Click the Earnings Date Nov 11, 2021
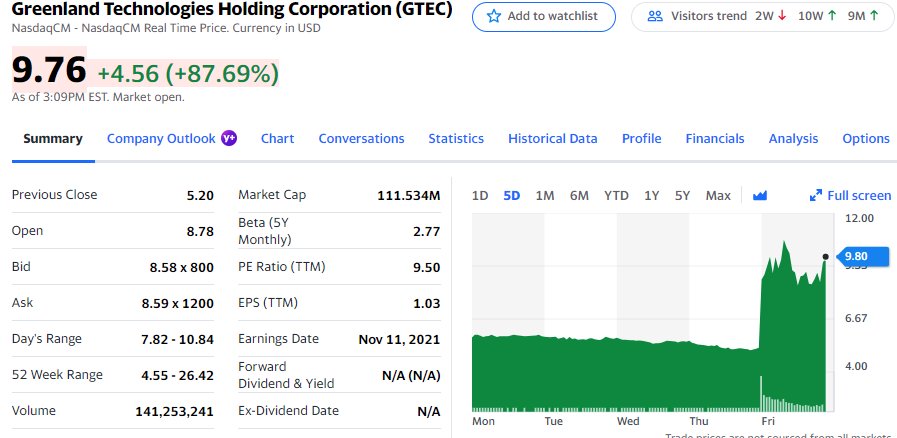 [399, 340]
